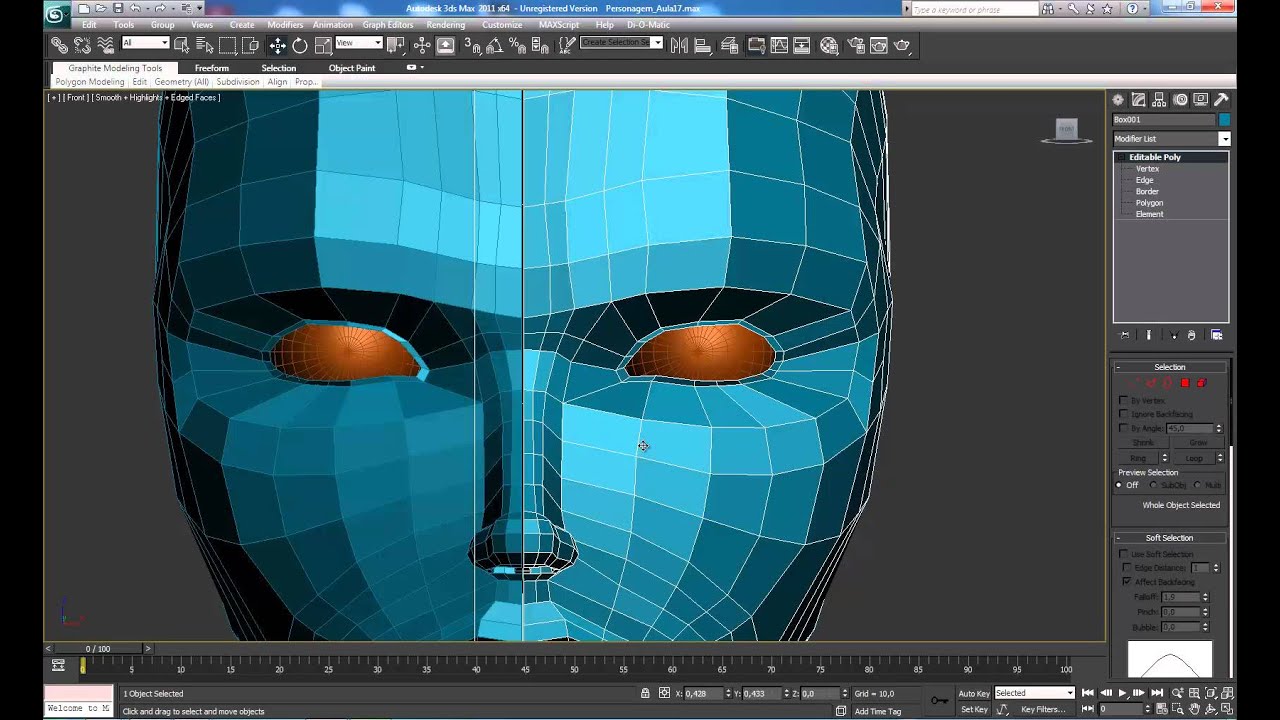The image size is (1280, 720).
Task: Open the Material Editor from the toolbar
Action: pyautogui.click(x=829, y=45)
